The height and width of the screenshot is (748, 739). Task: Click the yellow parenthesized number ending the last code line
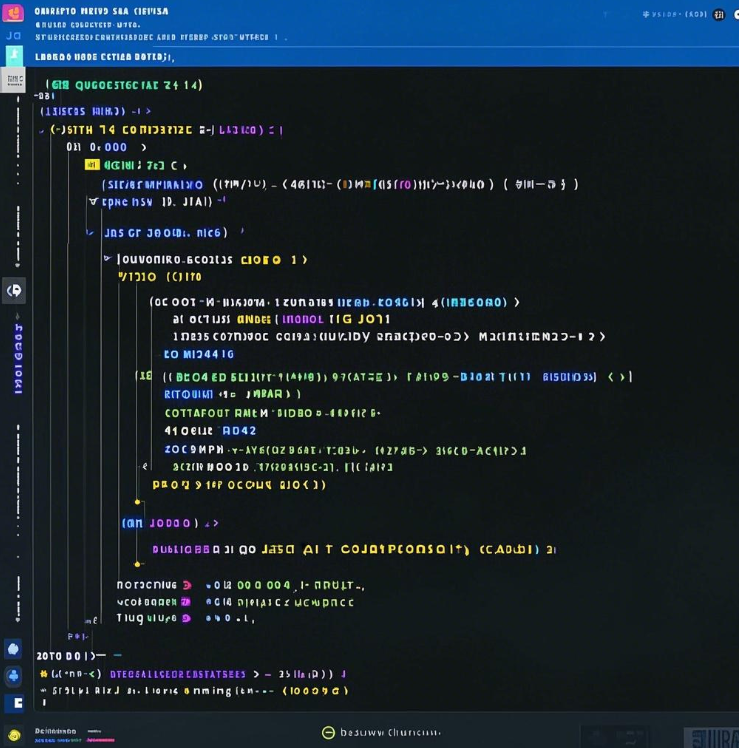coord(315,691)
